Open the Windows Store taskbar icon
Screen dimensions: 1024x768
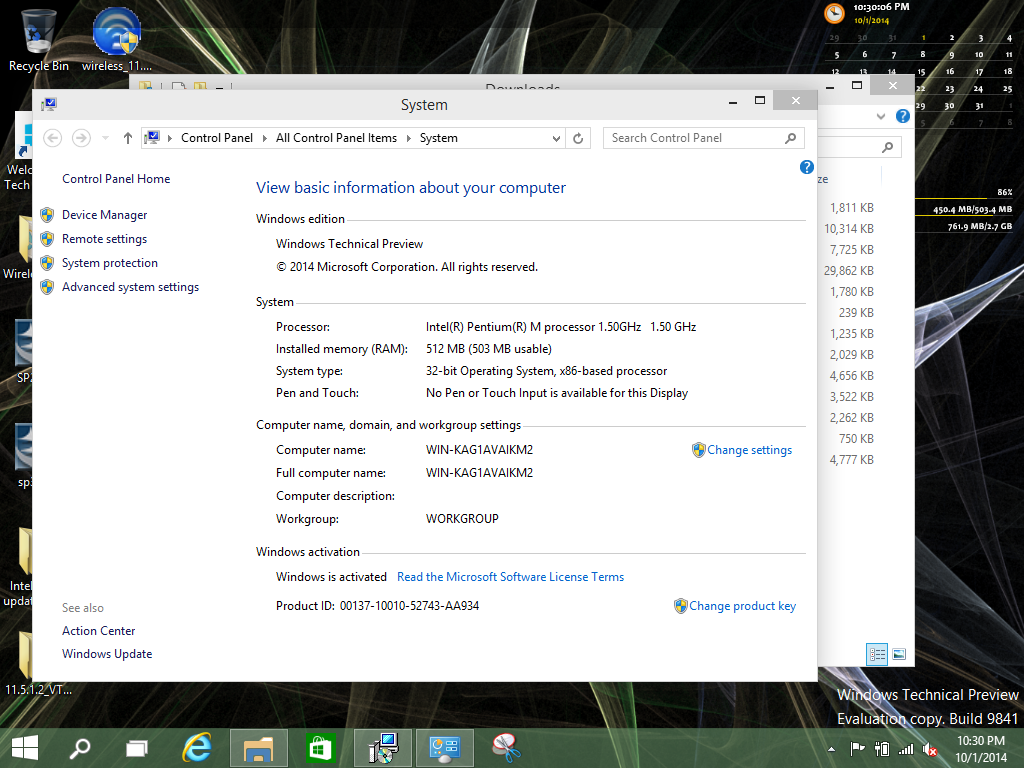tap(320, 748)
